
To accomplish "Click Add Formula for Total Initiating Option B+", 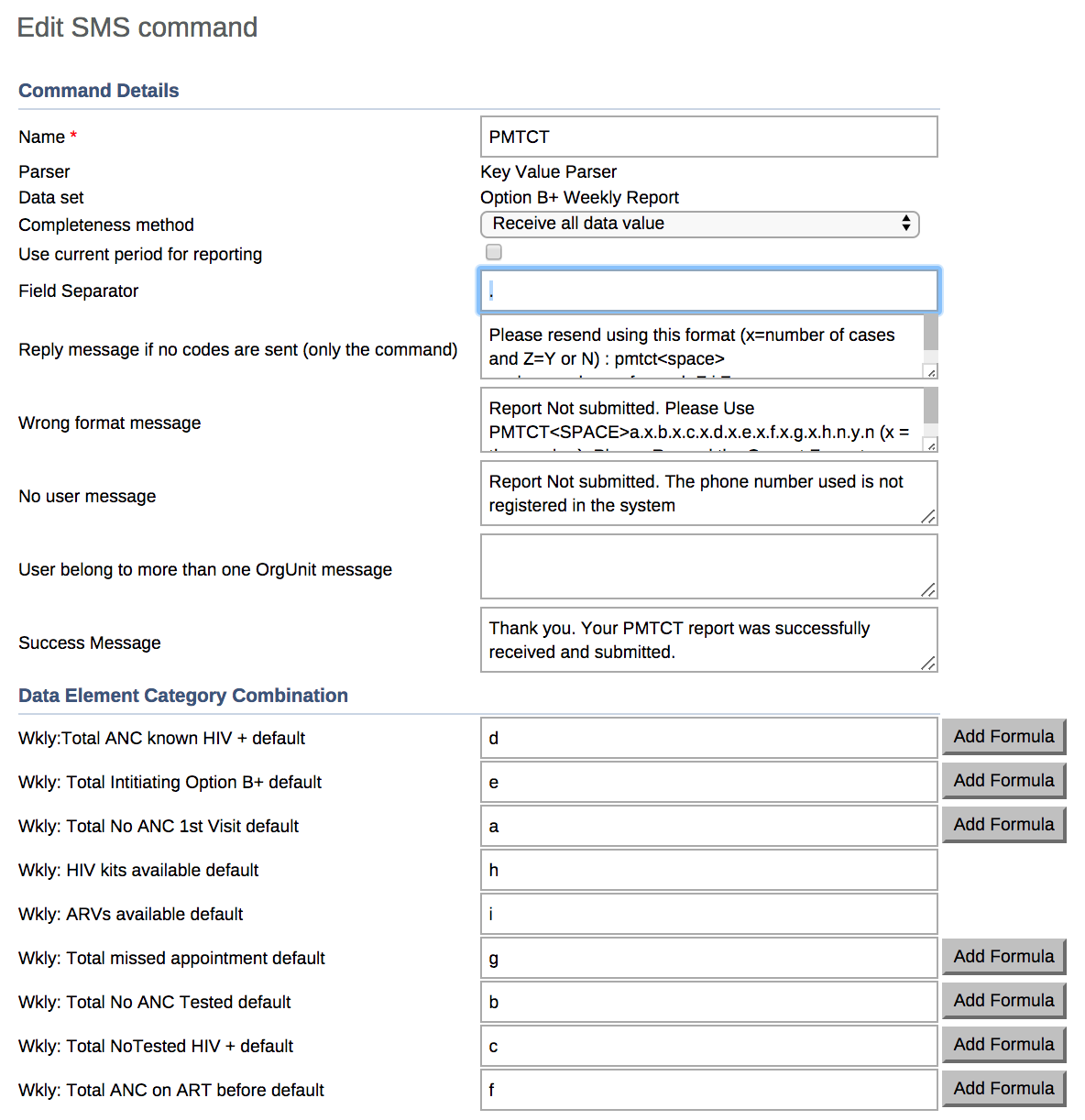I will (x=1003, y=781).
